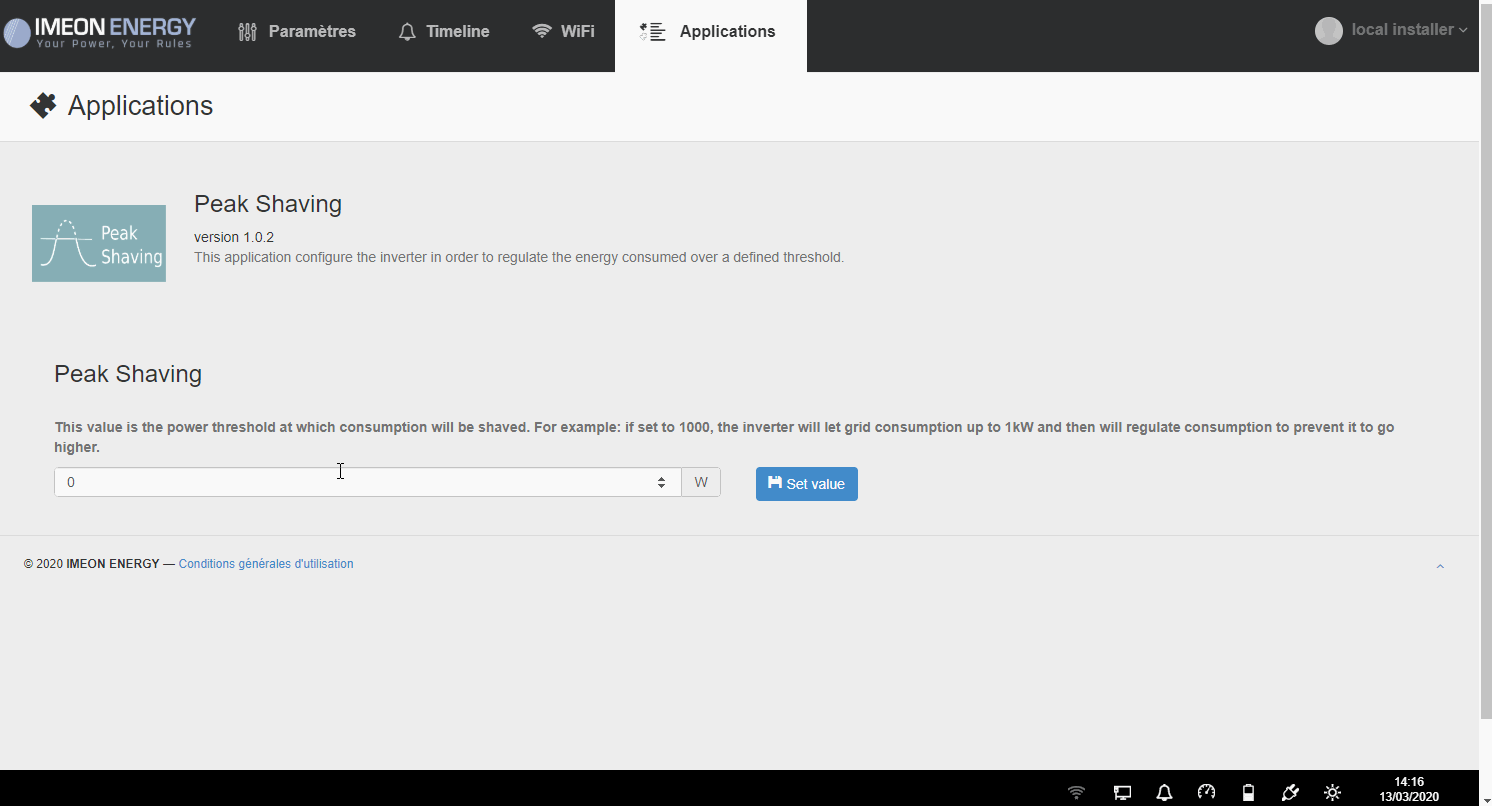
Task: Click the number spinner arrows in threshold field
Action: click(661, 482)
